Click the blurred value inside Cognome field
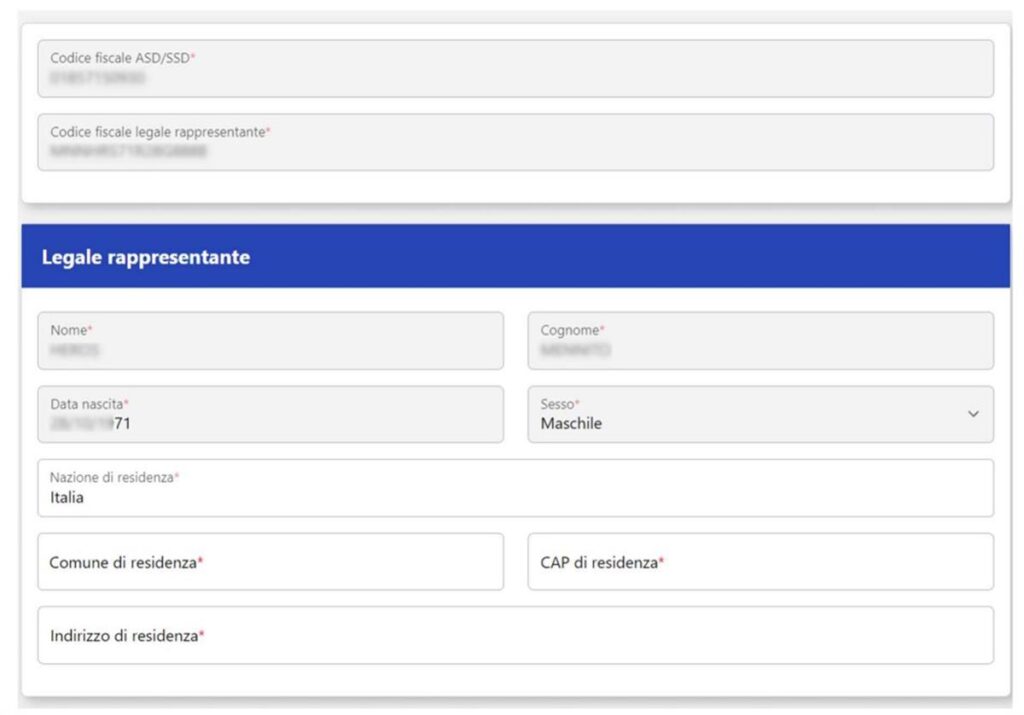The height and width of the screenshot is (715, 1024). (x=575, y=351)
